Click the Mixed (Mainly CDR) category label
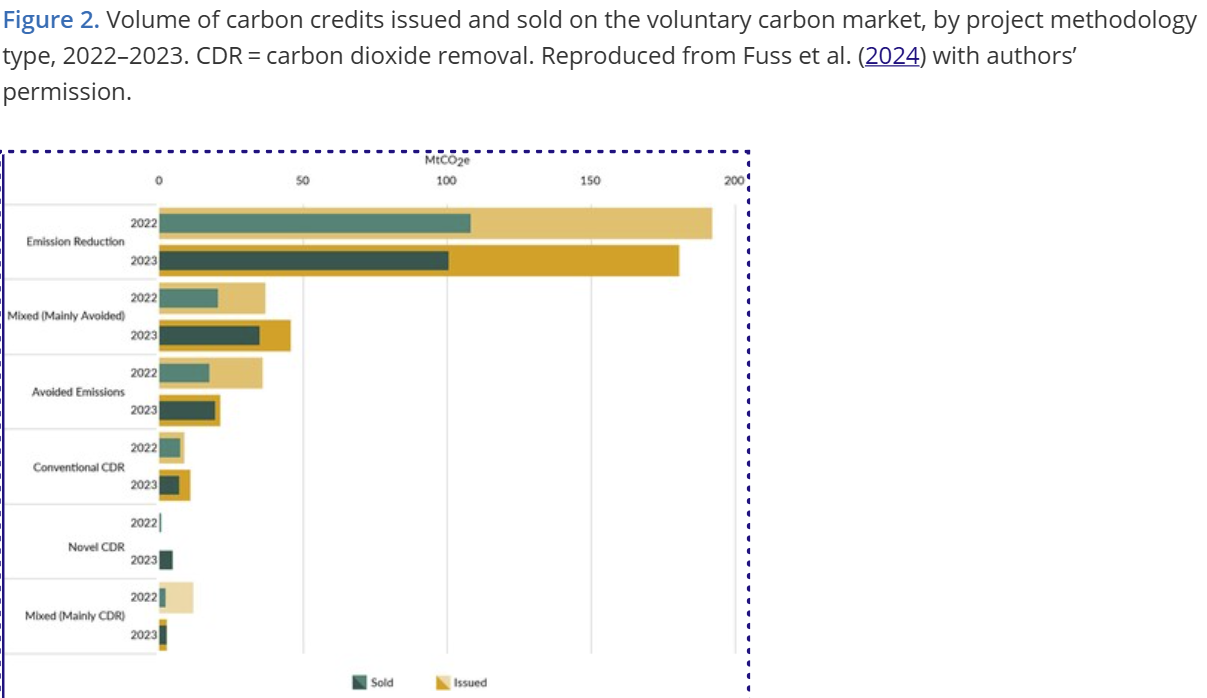The height and width of the screenshot is (698, 1207). [75, 615]
